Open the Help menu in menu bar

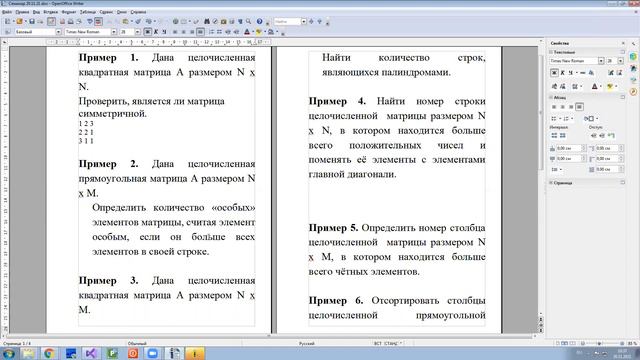click(138, 12)
